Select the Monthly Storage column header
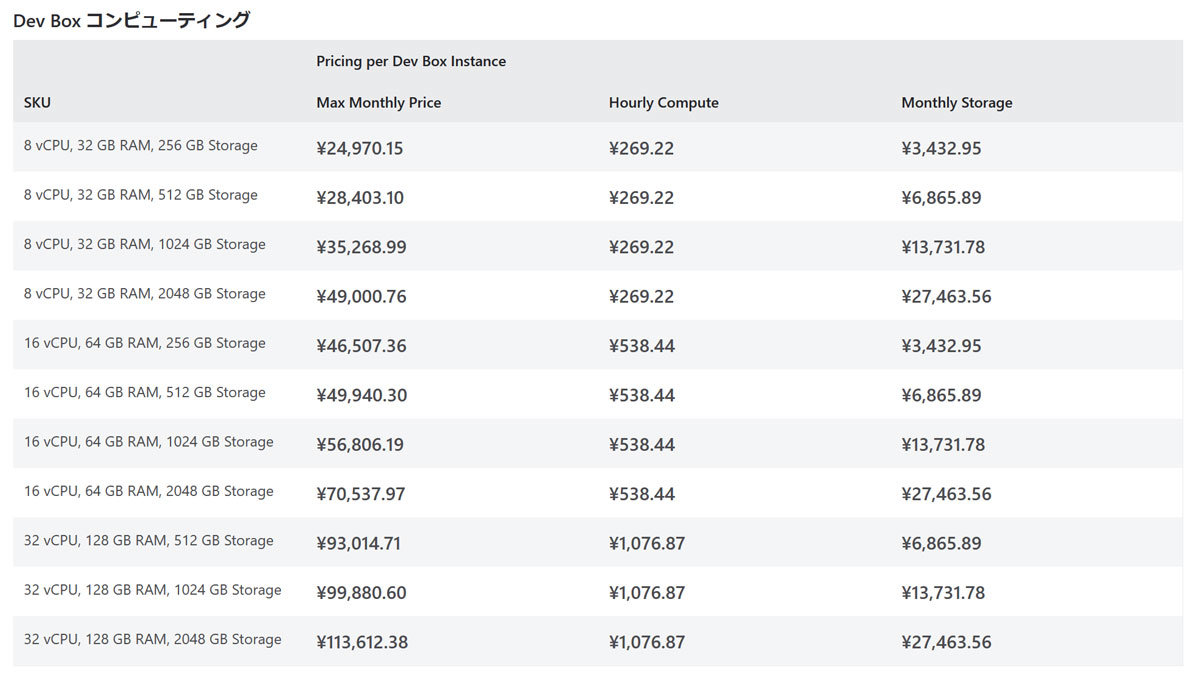1200x681 pixels. [956, 103]
